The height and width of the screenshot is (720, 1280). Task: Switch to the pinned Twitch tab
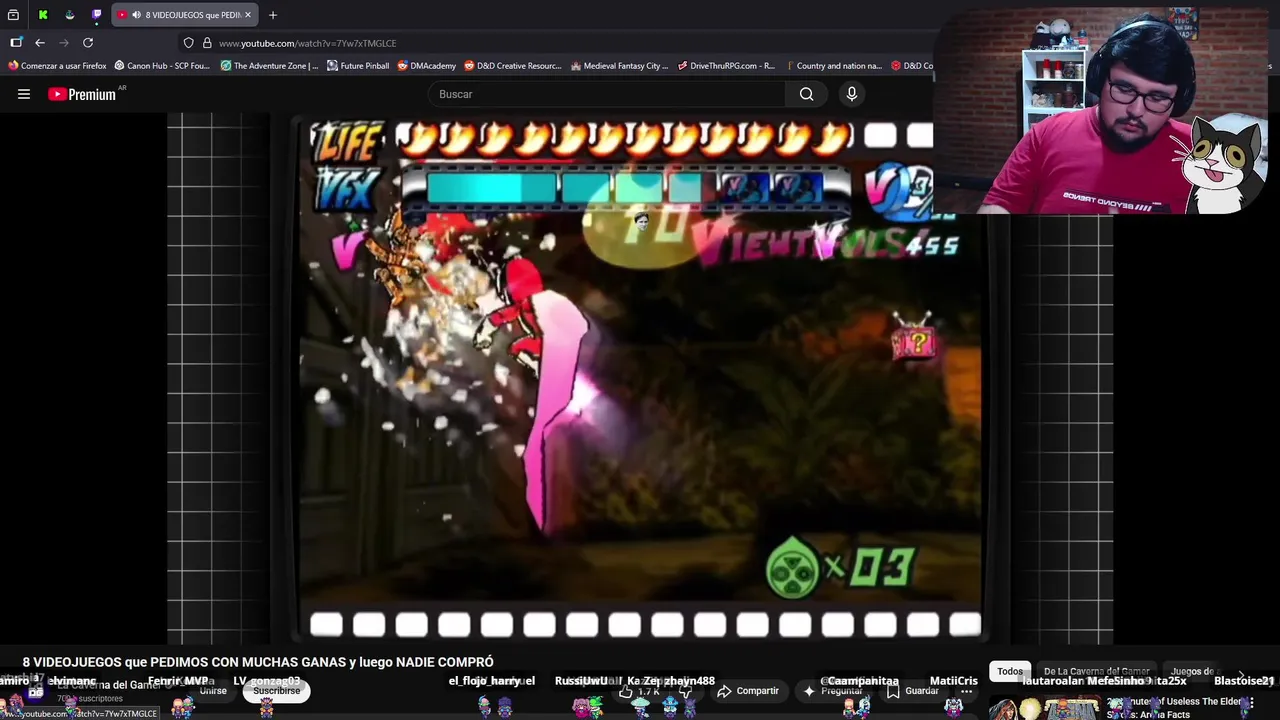97,15
